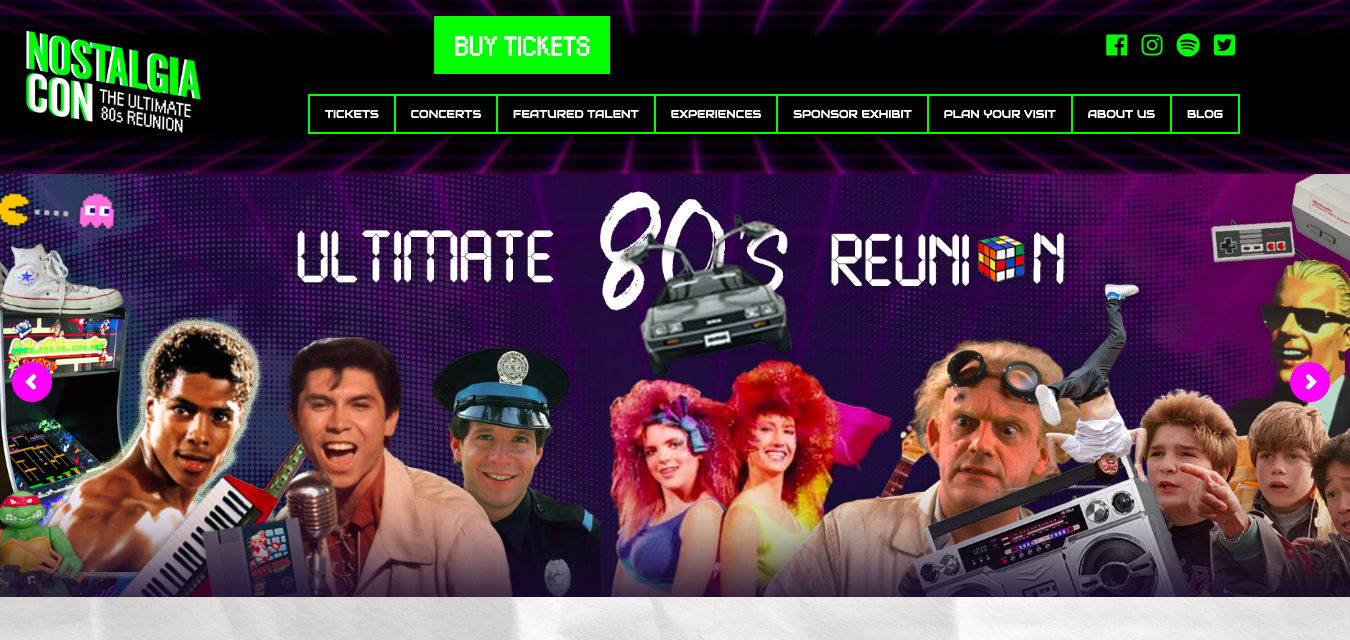Click the BUY TICKETS button
Screen dimensions: 1350x640
522,45
